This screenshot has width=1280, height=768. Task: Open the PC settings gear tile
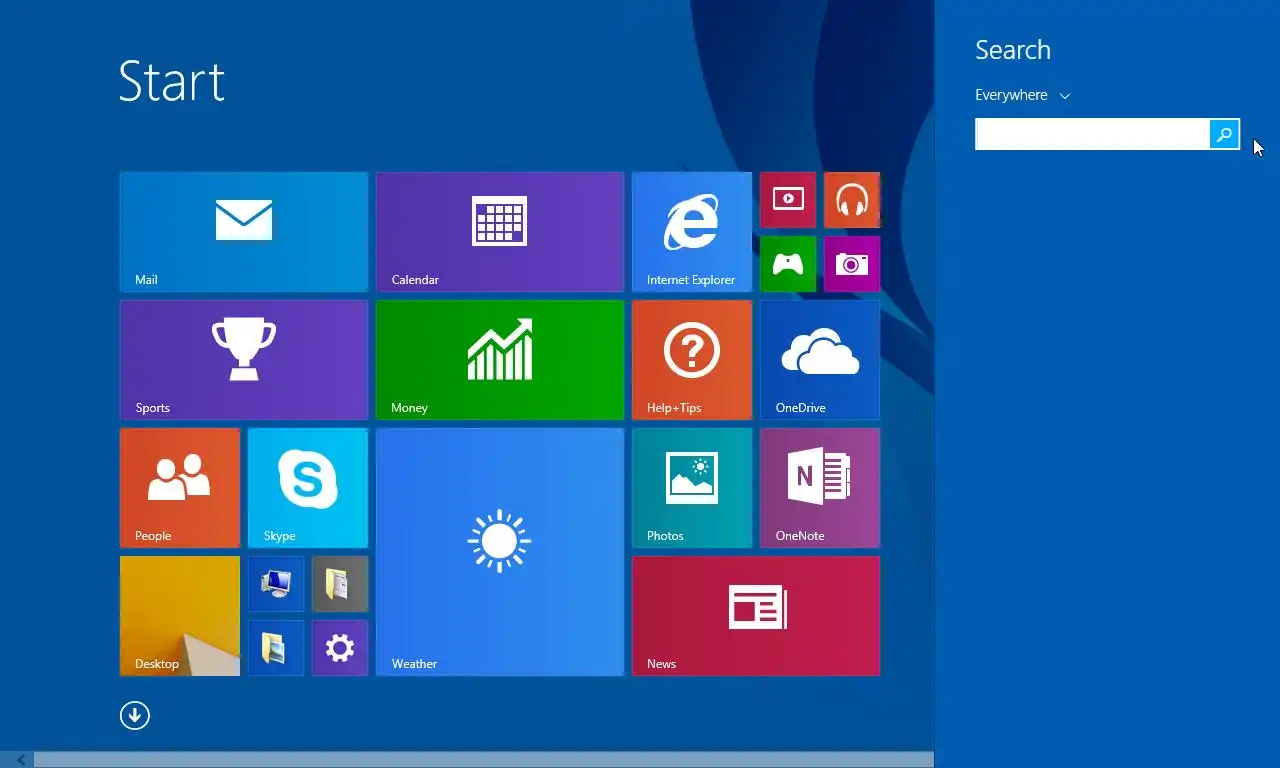click(x=340, y=648)
